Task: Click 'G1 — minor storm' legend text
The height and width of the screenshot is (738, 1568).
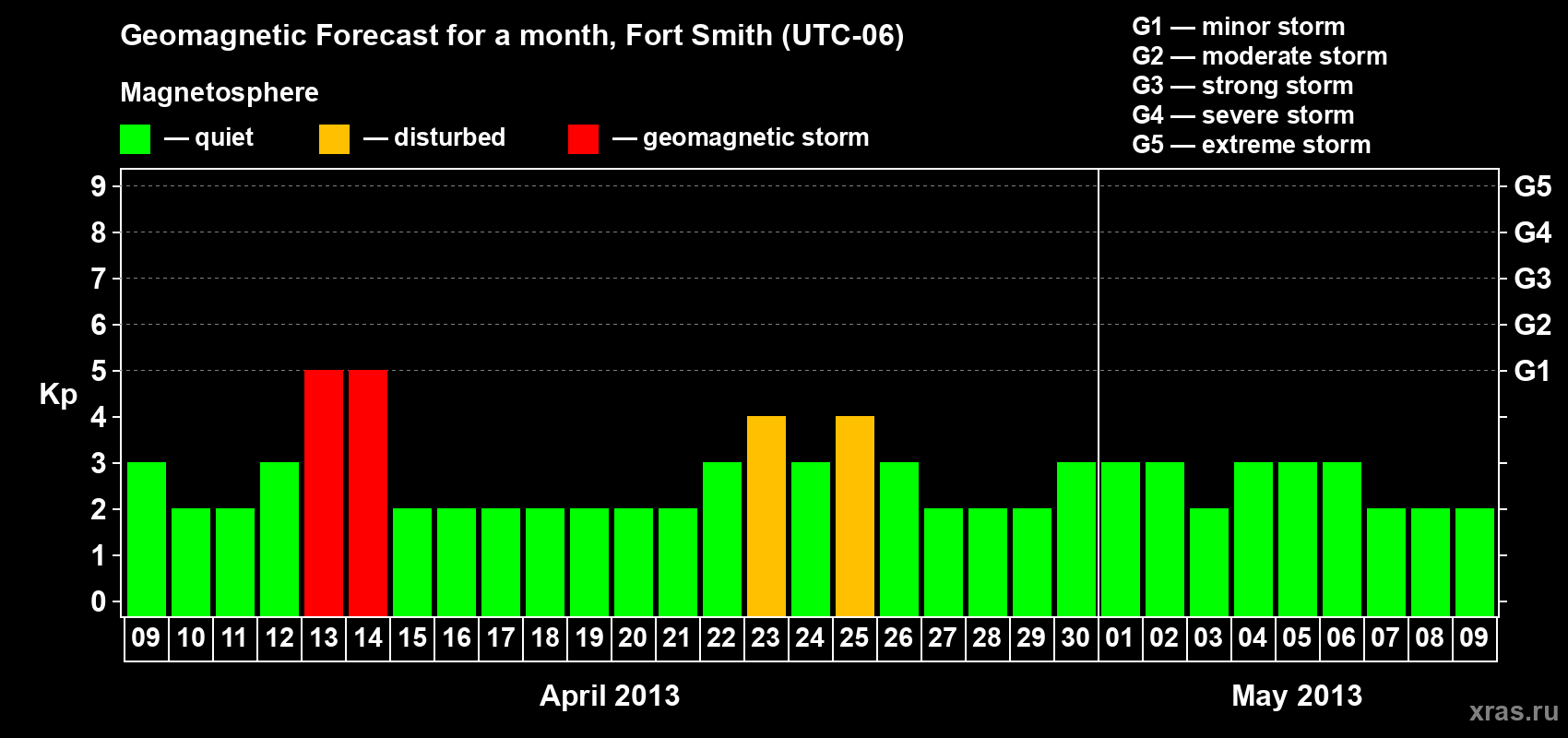Action: [x=1239, y=27]
